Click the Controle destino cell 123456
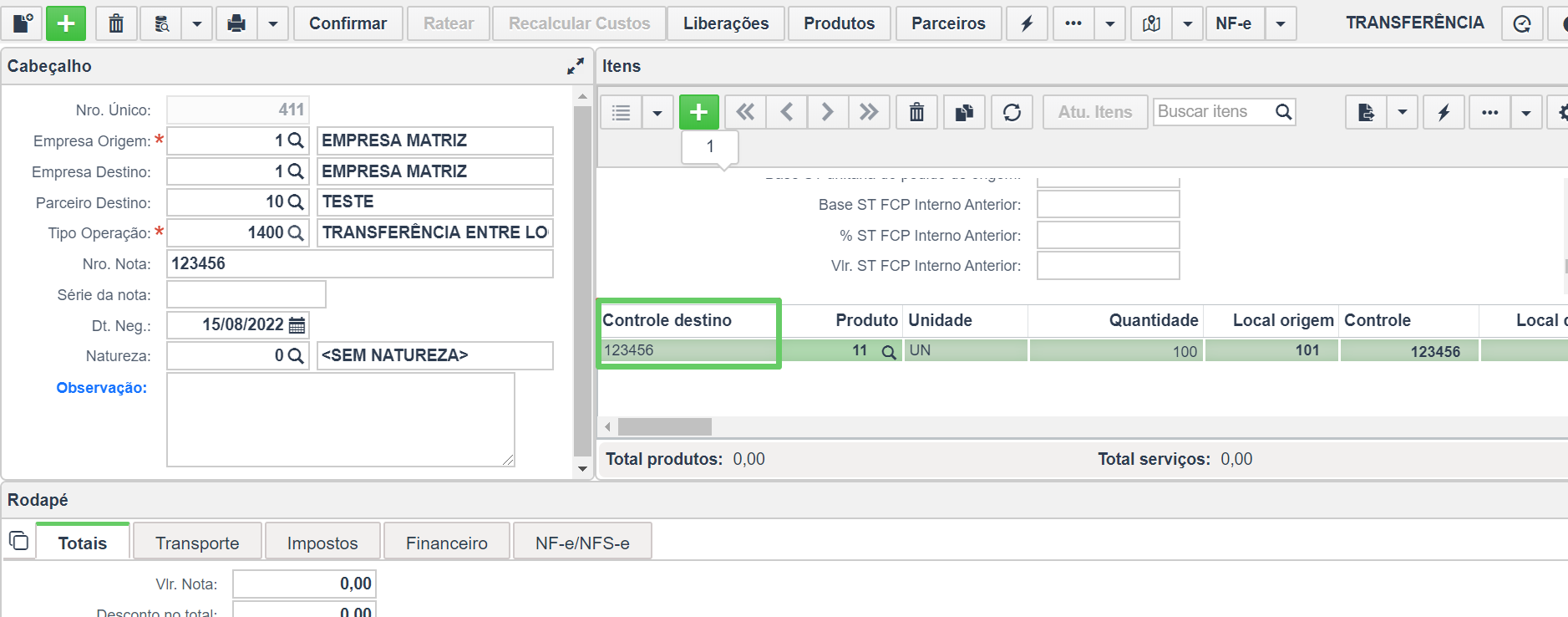Image resolution: width=1568 pixels, height=617 pixels. pyautogui.click(x=688, y=350)
